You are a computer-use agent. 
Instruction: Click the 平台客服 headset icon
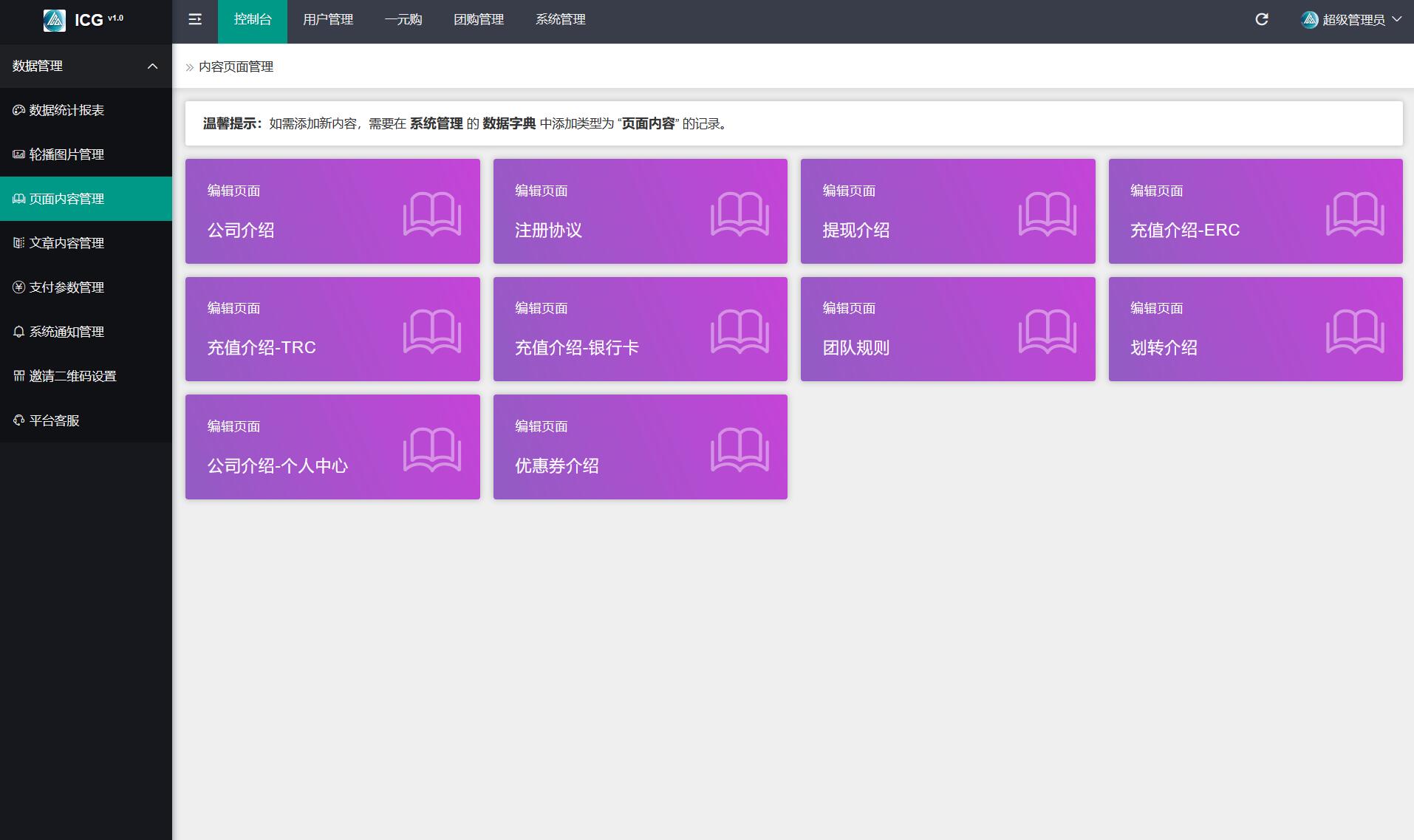19,420
